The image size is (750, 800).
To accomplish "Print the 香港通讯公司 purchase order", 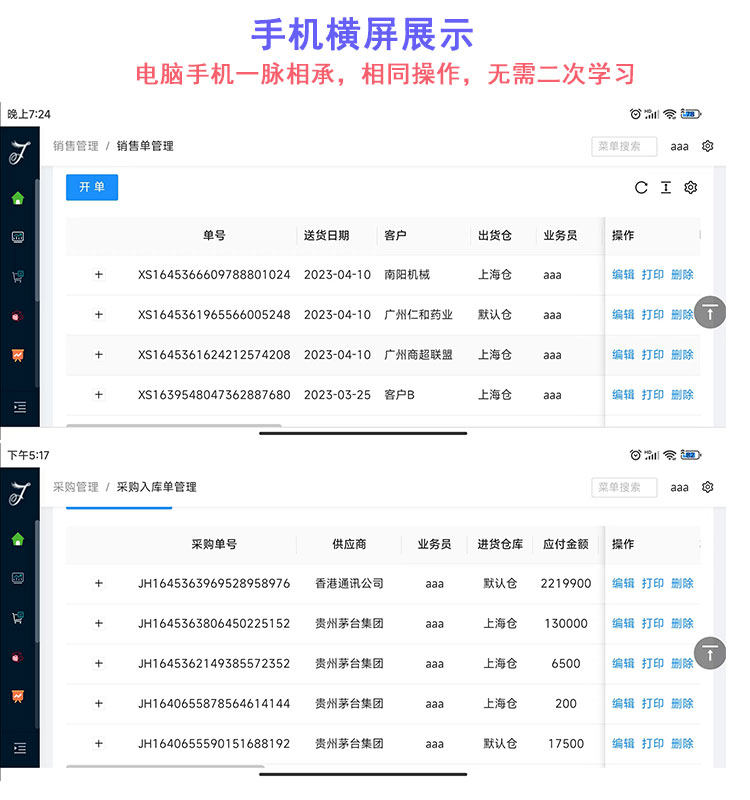I will (653, 583).
